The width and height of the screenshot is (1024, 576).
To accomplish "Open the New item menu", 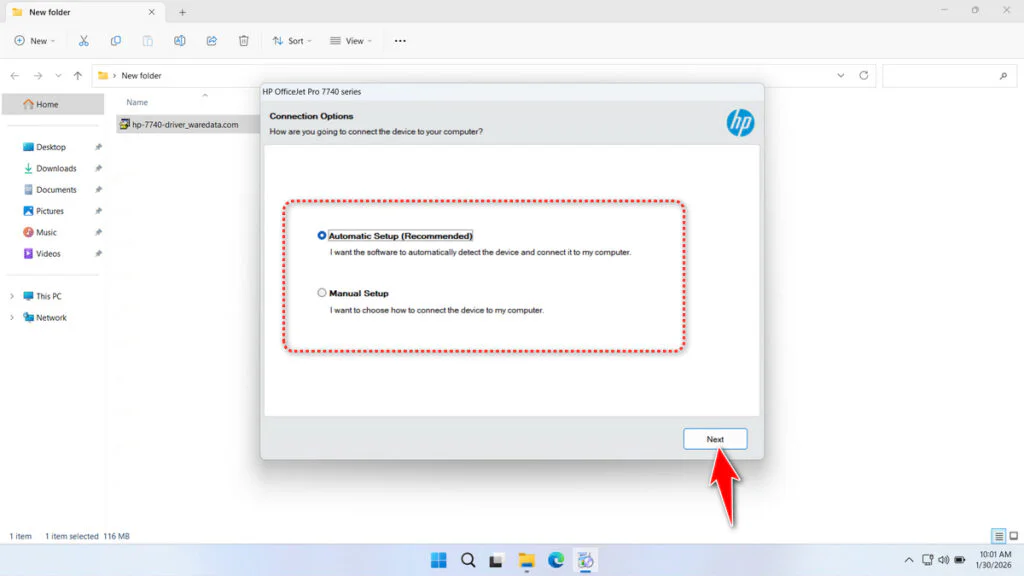I will [x=35, y=40].
